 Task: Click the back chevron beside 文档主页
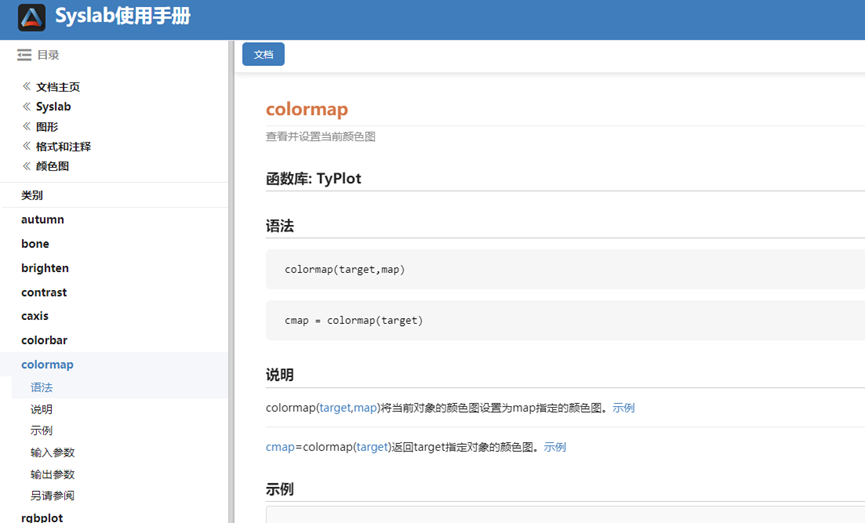click(26, 86)
